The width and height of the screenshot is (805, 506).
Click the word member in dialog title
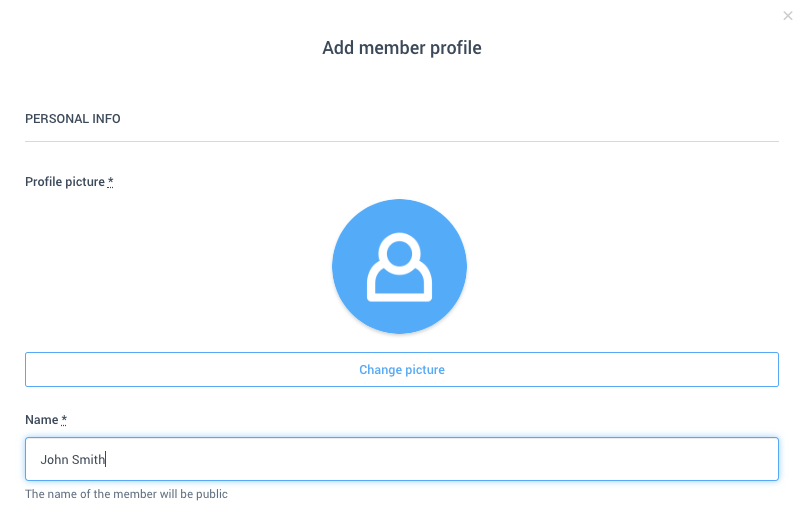[x=392, y=48]
